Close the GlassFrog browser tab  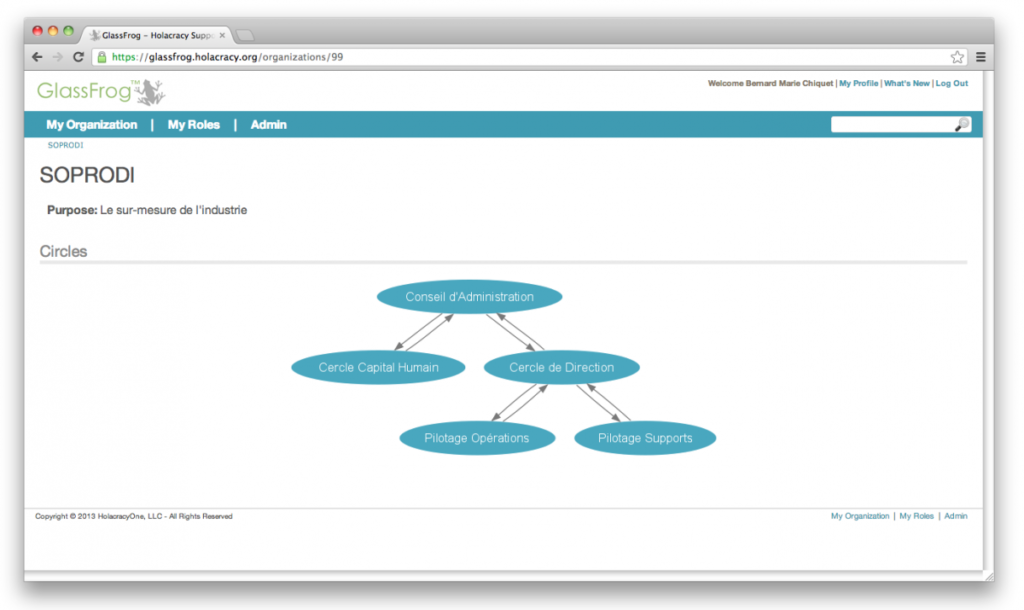coord(222,35)
